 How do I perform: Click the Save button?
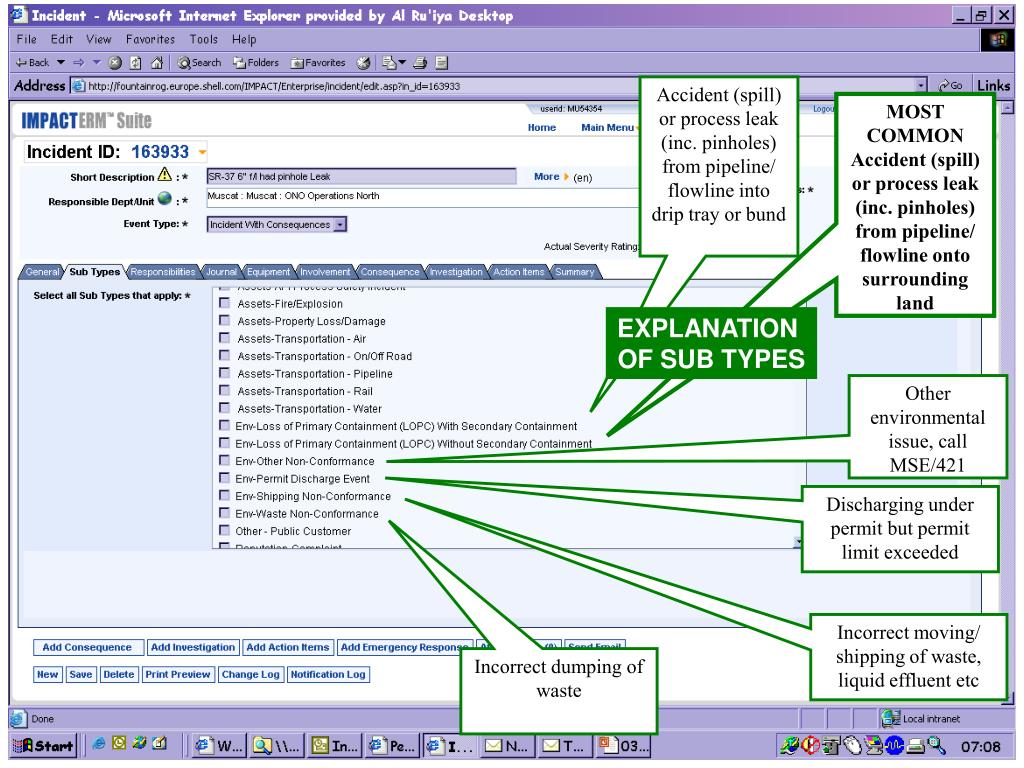80,674
